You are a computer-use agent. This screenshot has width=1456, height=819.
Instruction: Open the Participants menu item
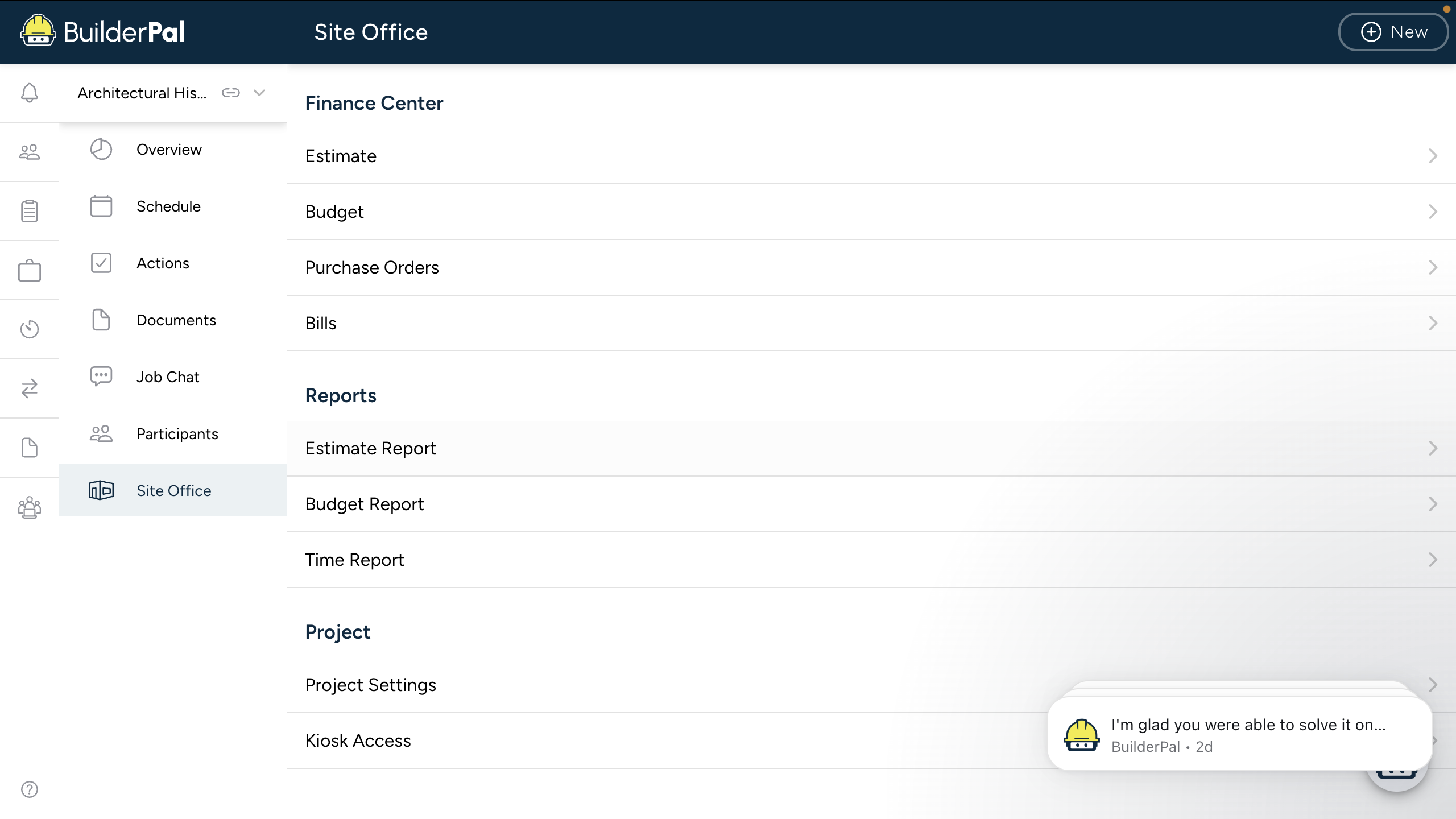177,434
